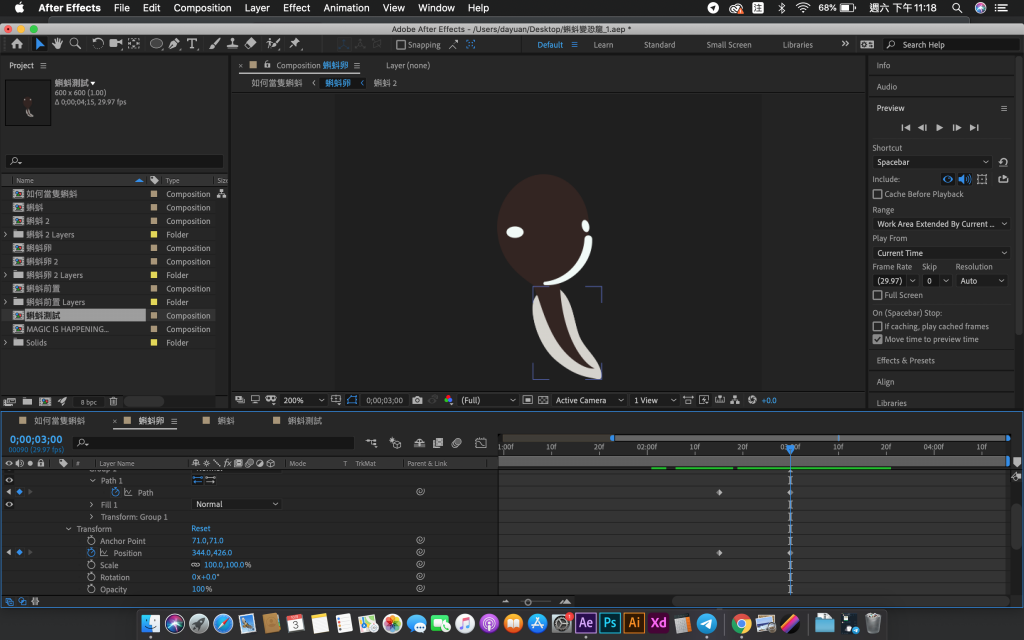This screenshot has height=640, width=1024.
Task: Check Cache Before Playback option
Action: pyautogui.click(x=878, y=194)
